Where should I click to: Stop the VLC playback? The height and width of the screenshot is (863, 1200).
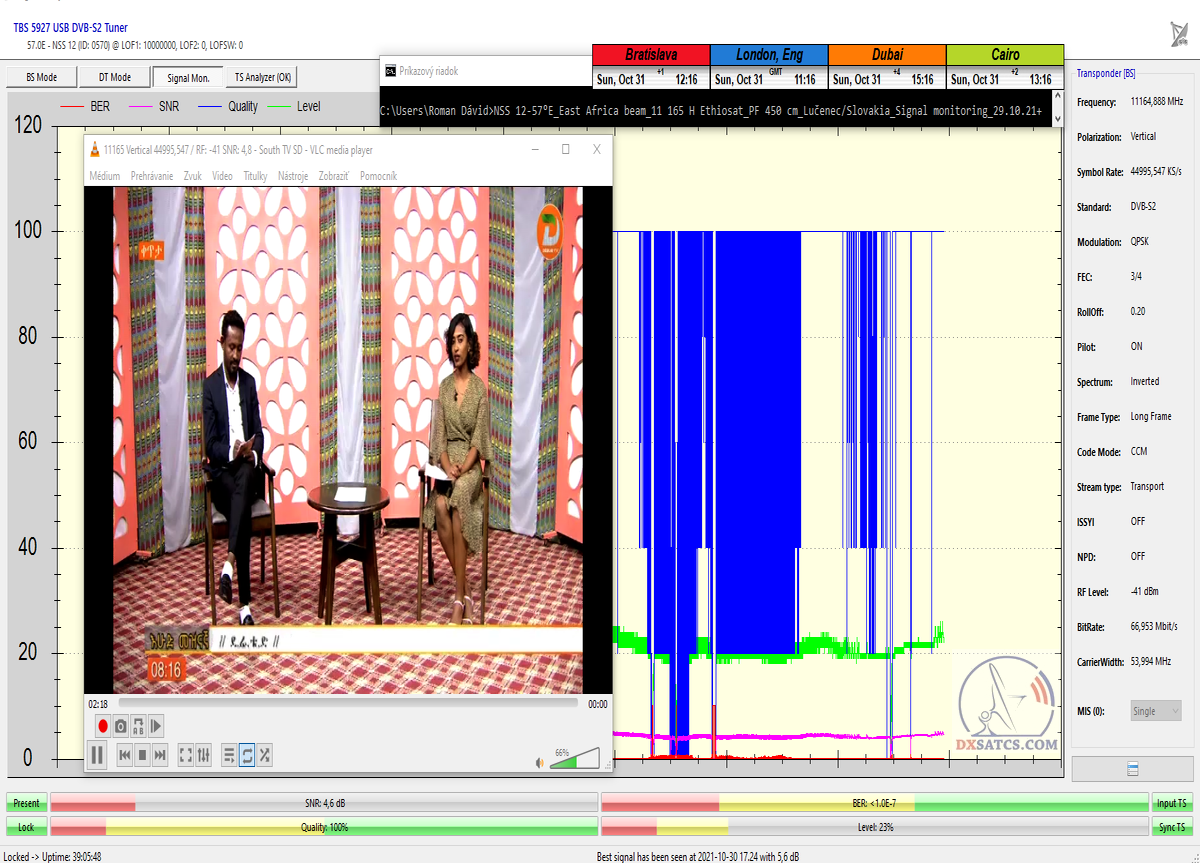[142, 755]
